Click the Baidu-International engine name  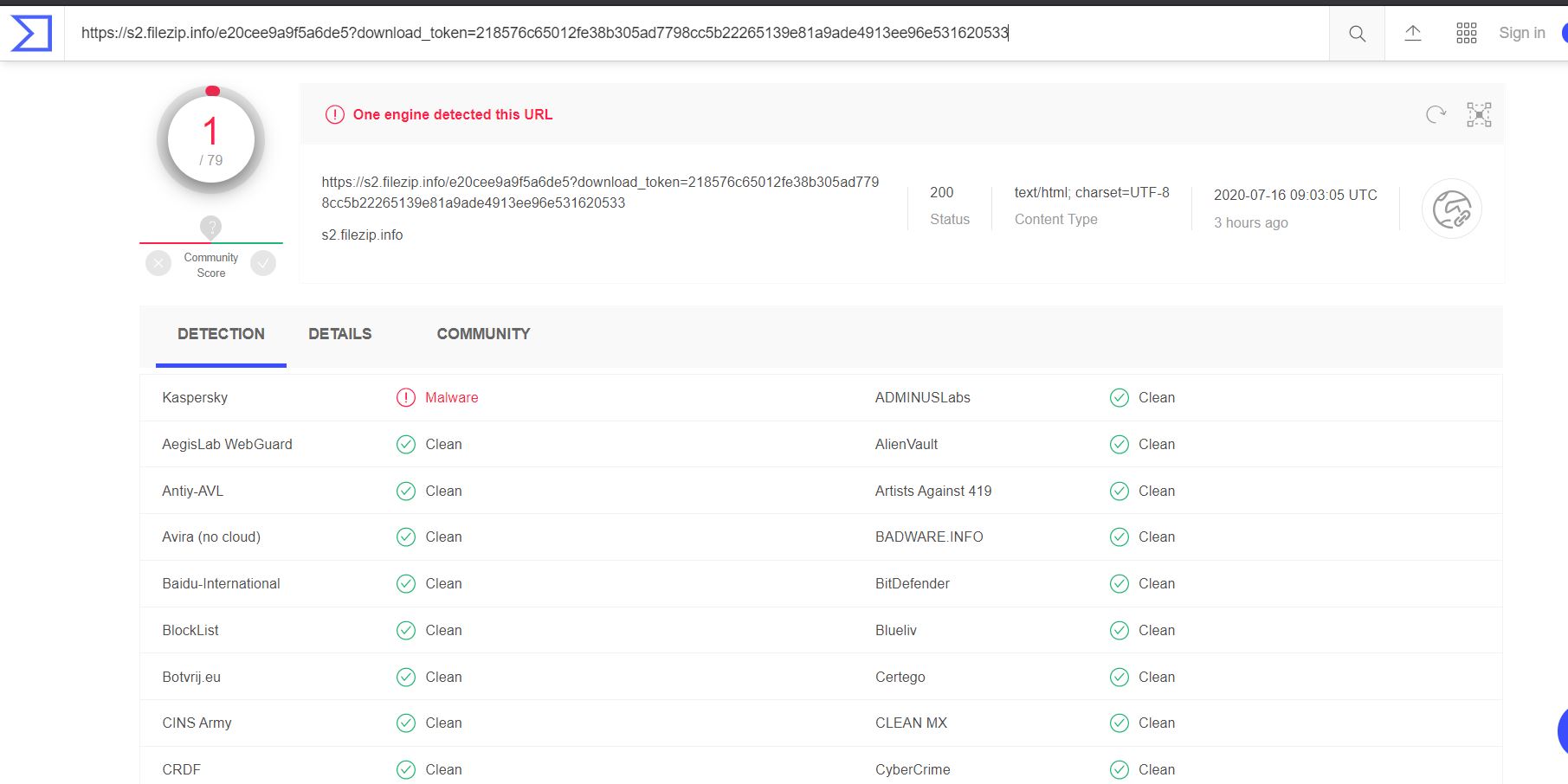click(x=221, y=583)
